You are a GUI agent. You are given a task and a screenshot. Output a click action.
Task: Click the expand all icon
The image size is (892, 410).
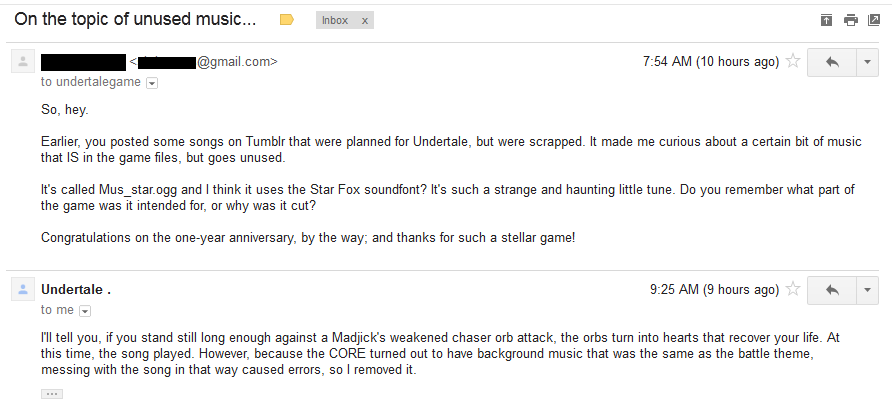[826, 20]
